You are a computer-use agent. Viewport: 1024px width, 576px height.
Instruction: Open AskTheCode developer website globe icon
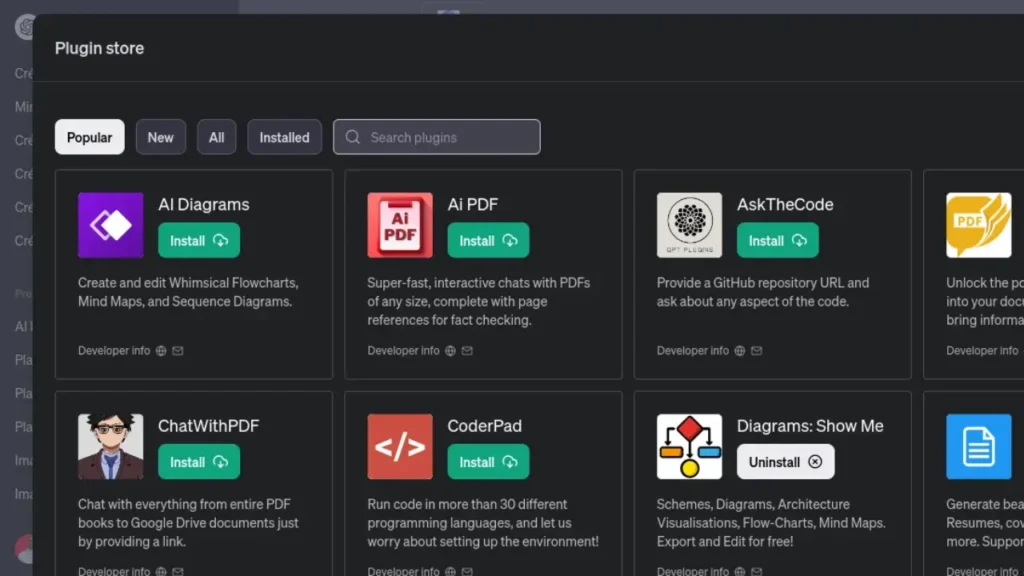coord(739,351)
